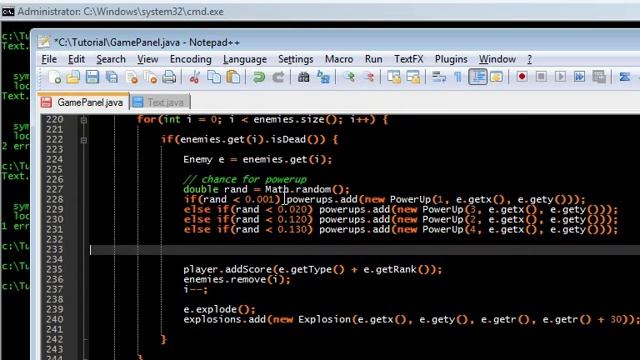The height and width of the screenshot is (360, 640).
Task: Open the TextFX menu
Action: coord(409,59)
